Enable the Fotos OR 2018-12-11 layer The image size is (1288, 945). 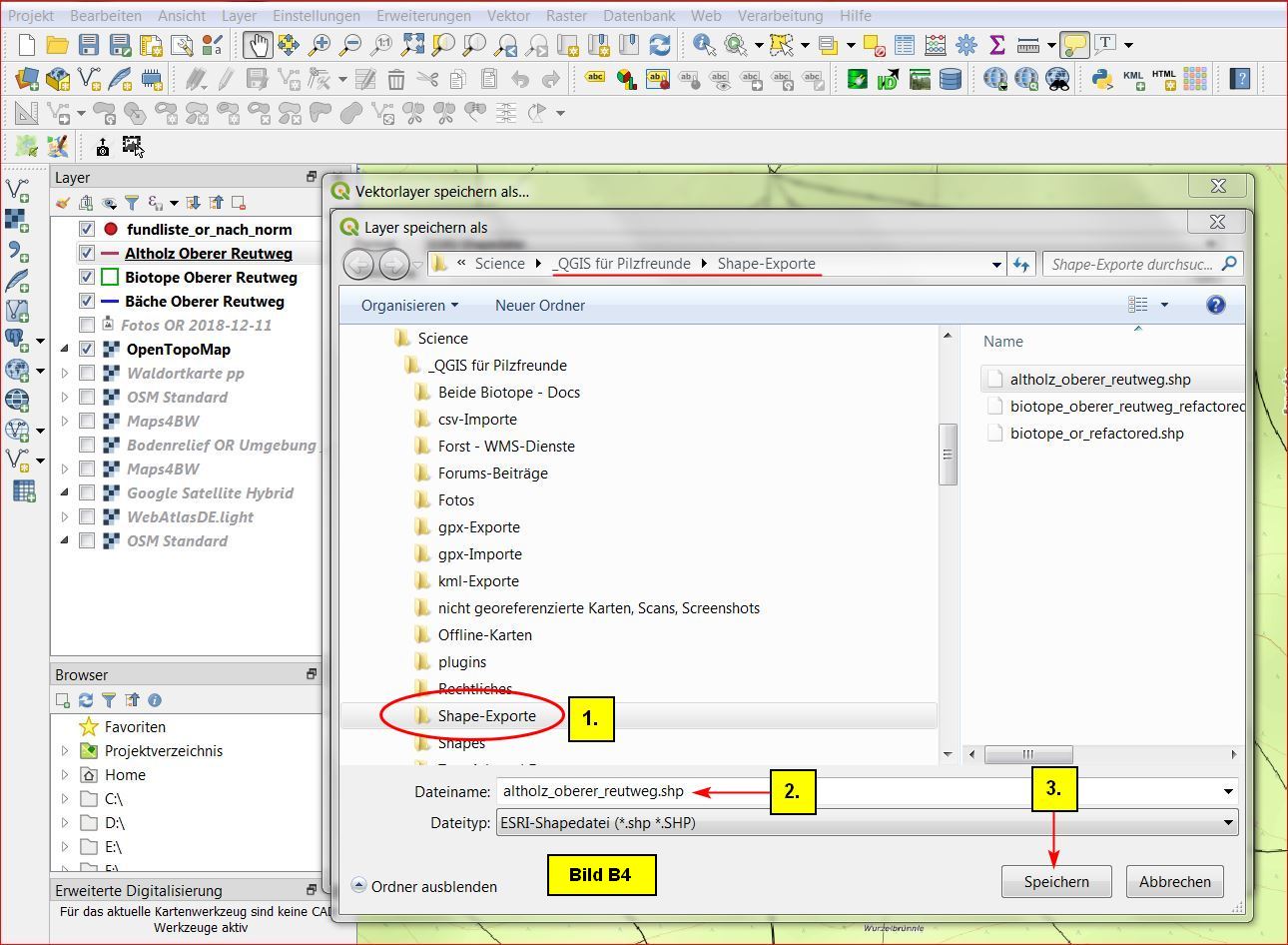pos(87,326)
